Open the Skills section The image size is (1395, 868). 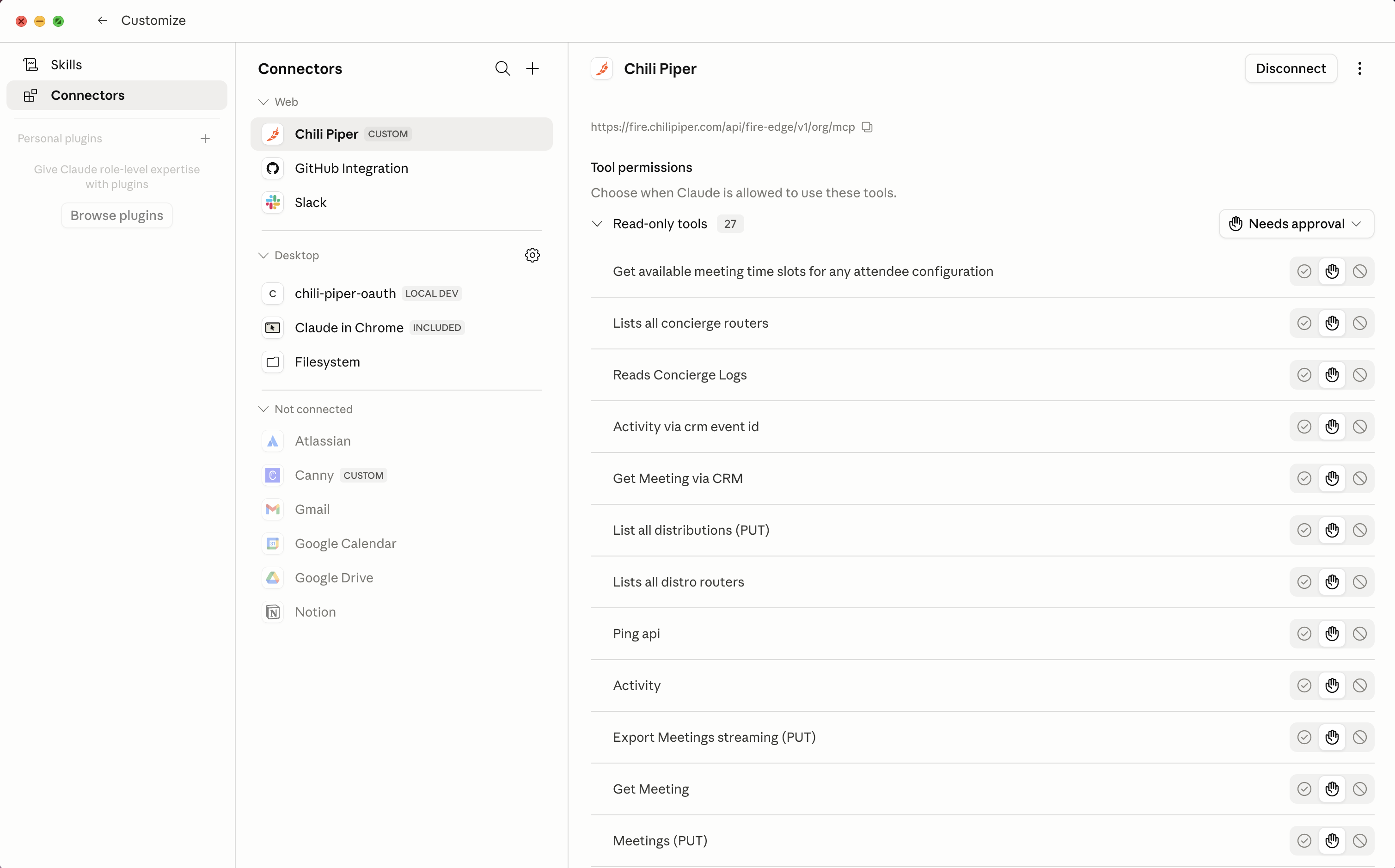[116, 65]
